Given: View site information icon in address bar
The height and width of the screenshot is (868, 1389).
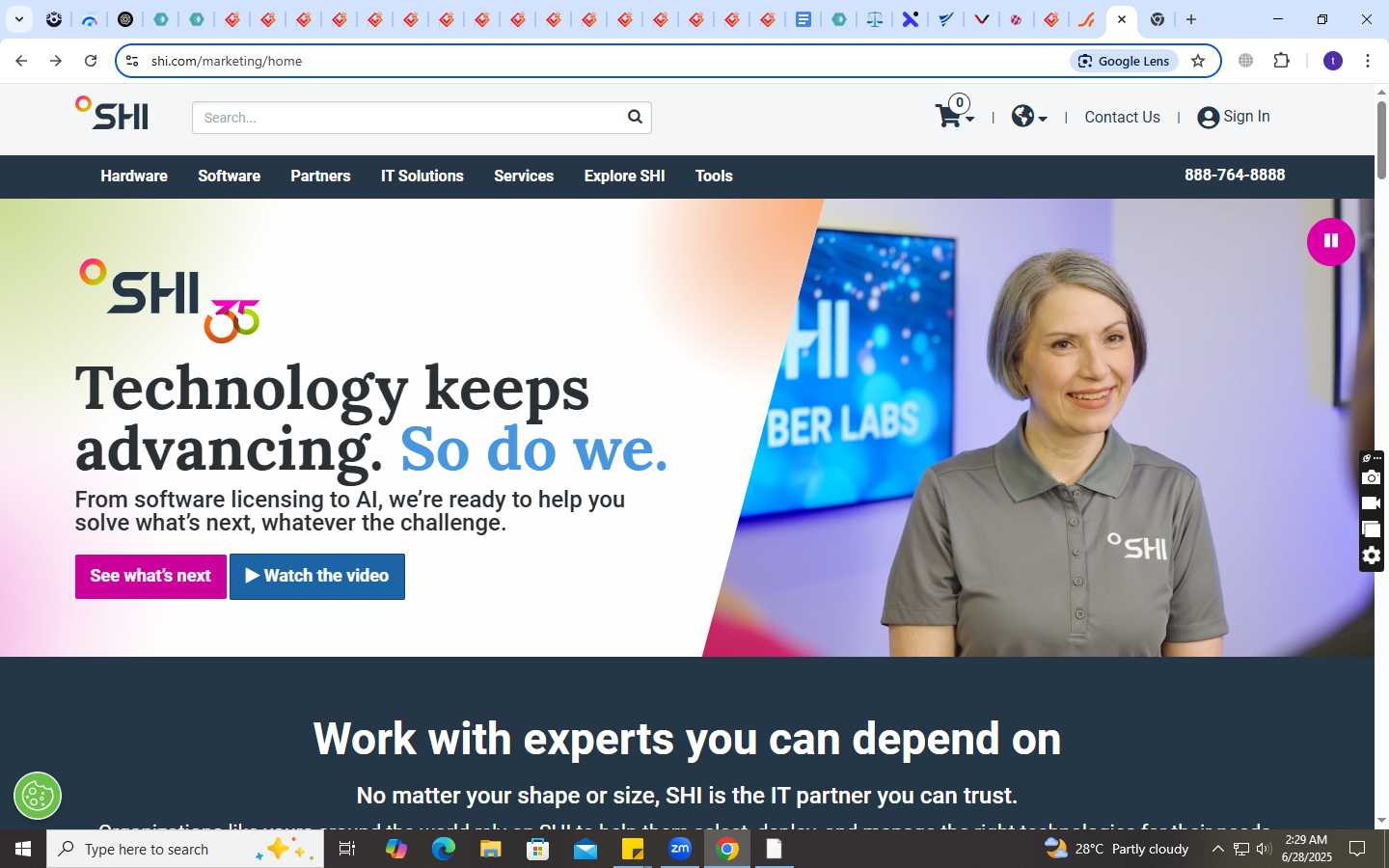Looking at the screenshot, I should (x=132, y=61).
